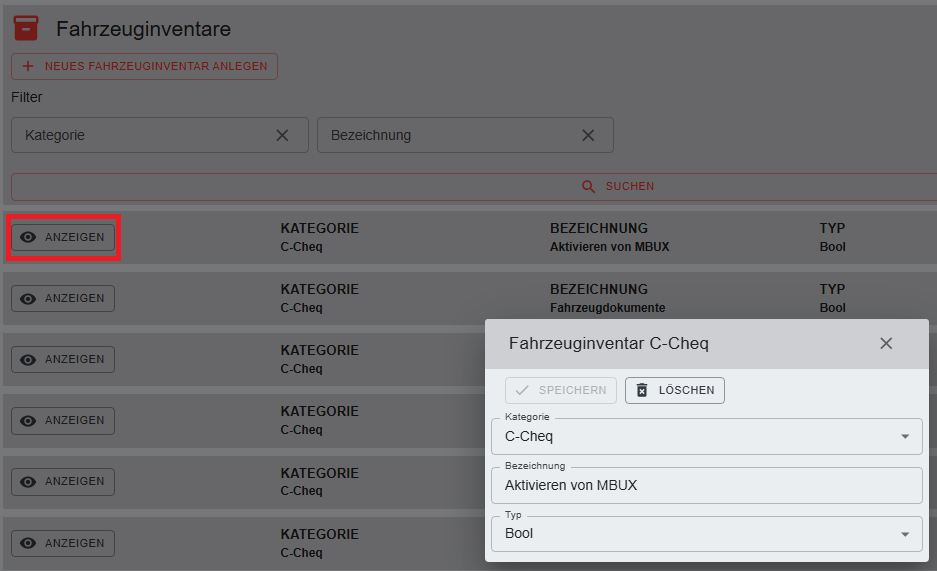Click the trash icon on Löschen button
This screenshot has height=571, width=937.
coord(642,390)
